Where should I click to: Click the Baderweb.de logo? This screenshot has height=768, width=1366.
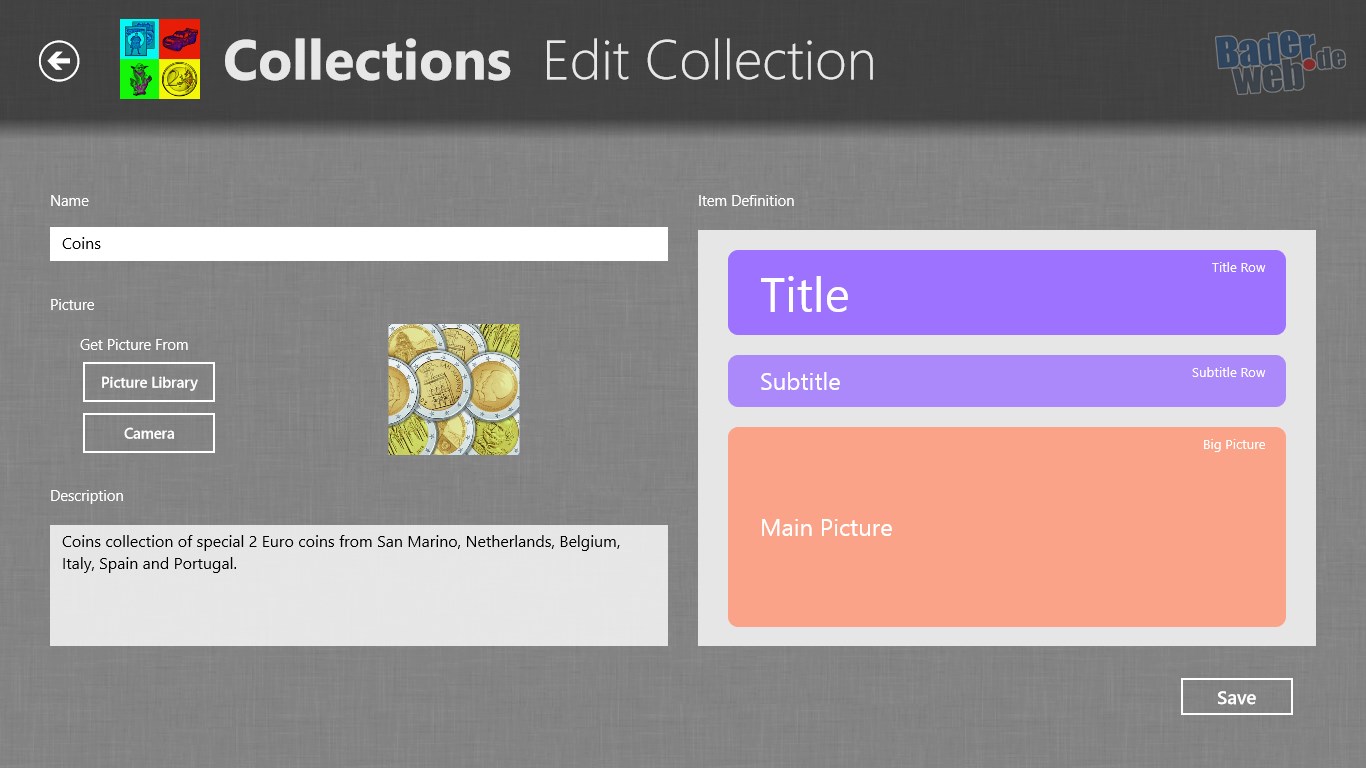[1279, 62]
